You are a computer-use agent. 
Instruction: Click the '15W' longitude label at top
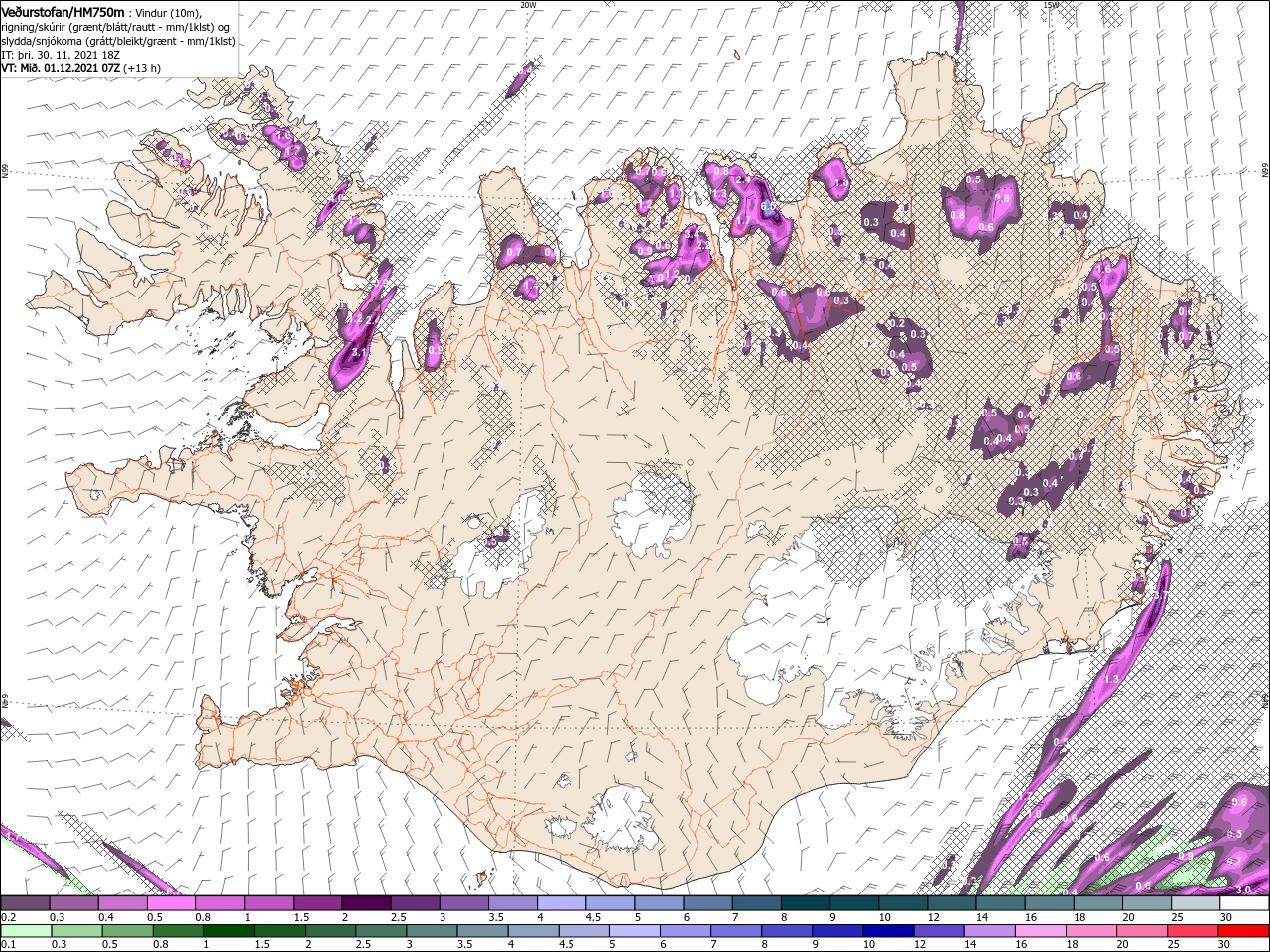pyautogui.click(x=1051, y=5)
